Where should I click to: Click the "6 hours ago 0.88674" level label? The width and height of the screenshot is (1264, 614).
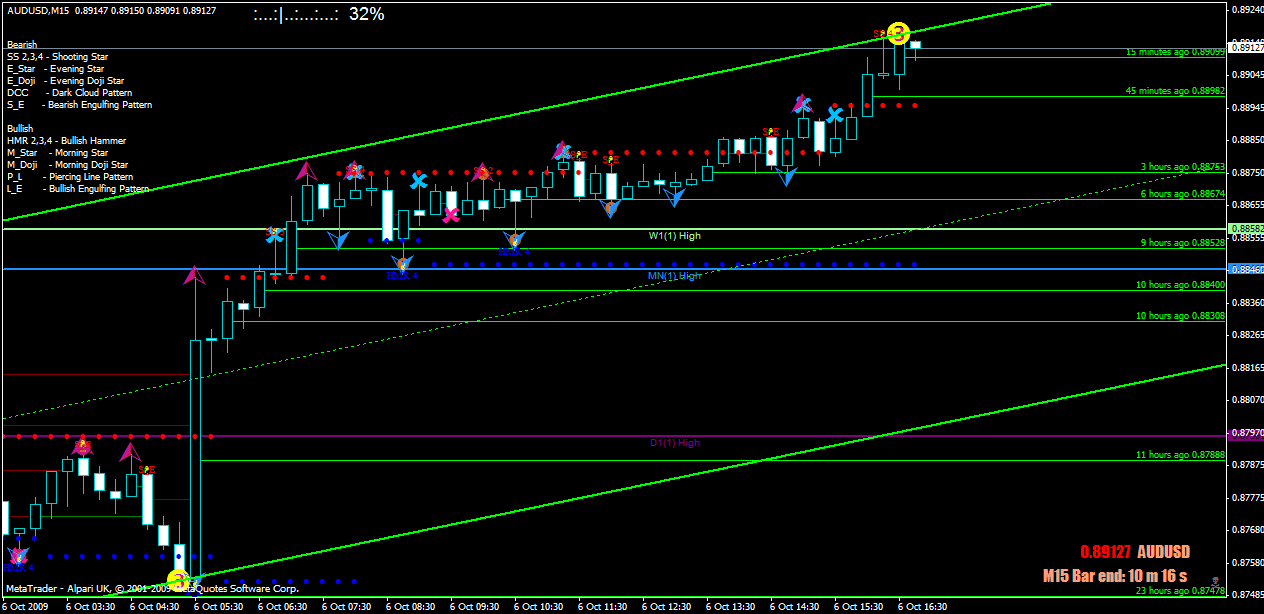(x=1183, y=194)
